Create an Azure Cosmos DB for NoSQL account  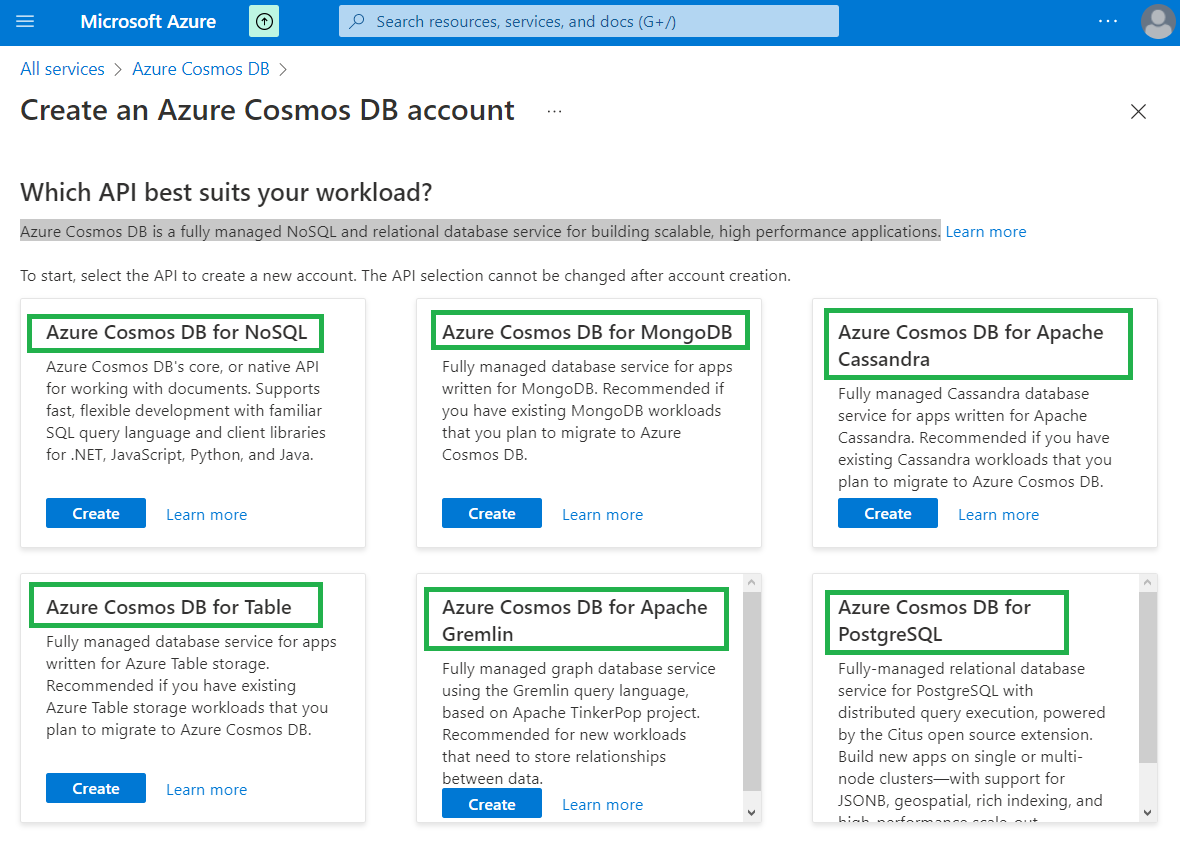pyautogui.click(x=96, y=513)
